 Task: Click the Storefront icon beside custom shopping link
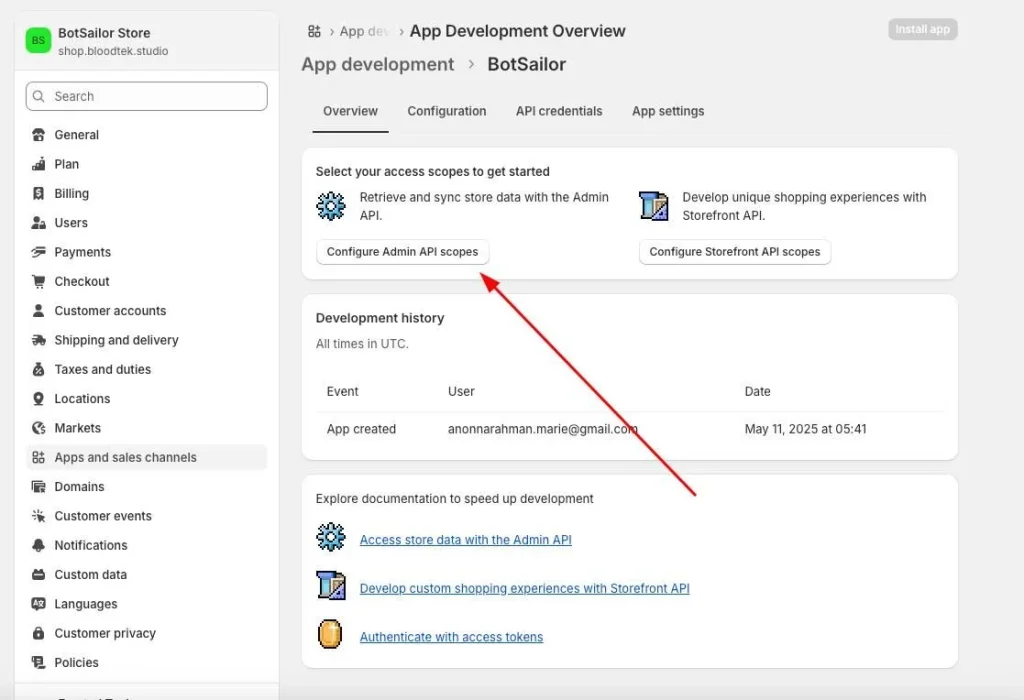coord(331,586)
